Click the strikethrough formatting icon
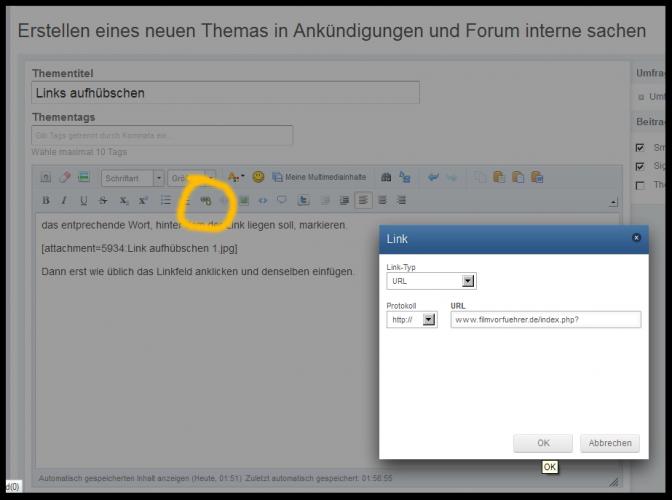 [103, 201]
